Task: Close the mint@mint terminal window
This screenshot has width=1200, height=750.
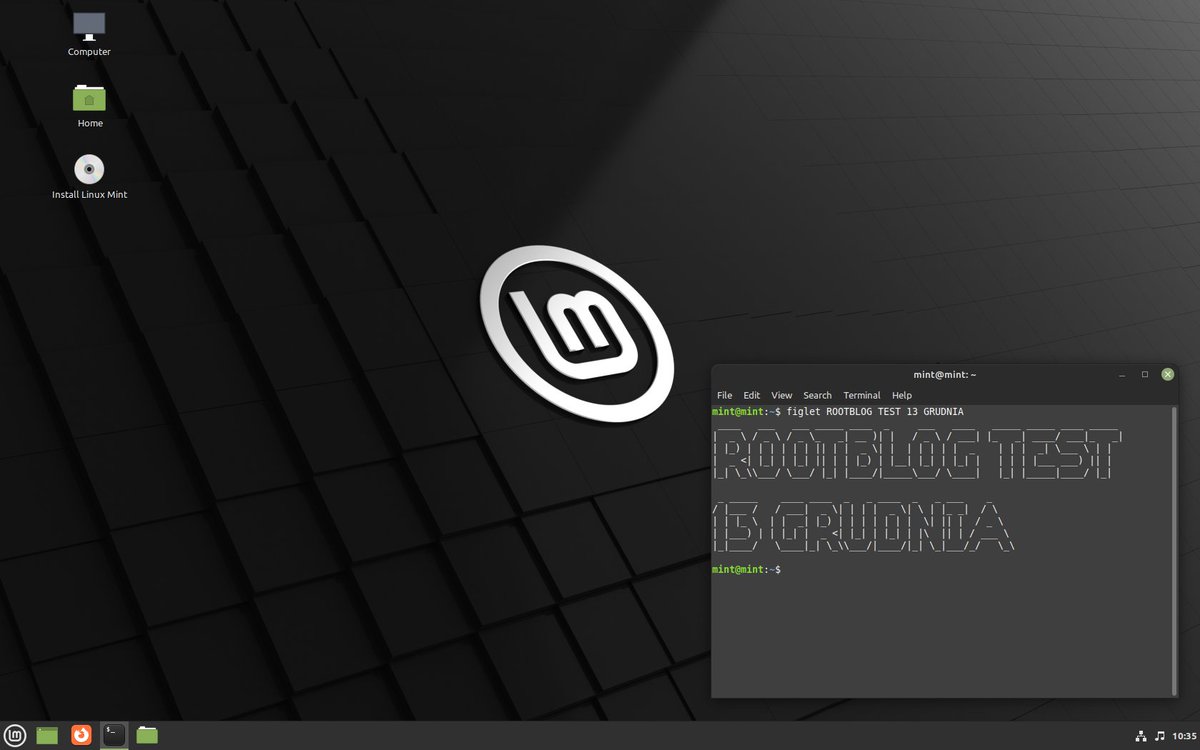Action: [x=1167, y=374]
